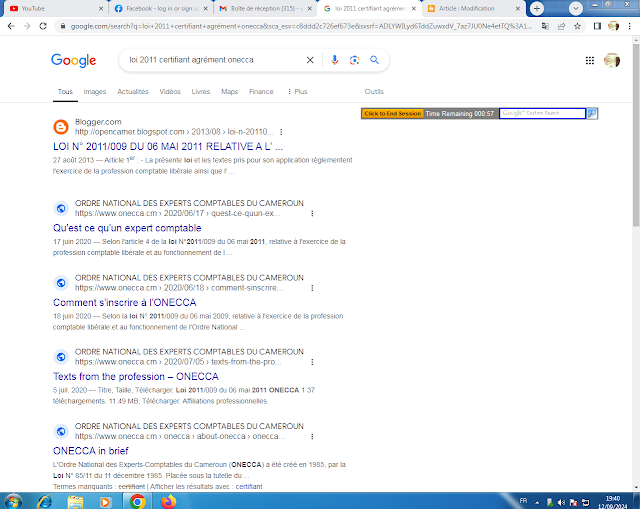This screenshot has height=509, width=640.
Task: Open the Windows Start menu
Action: pos(13,501)
